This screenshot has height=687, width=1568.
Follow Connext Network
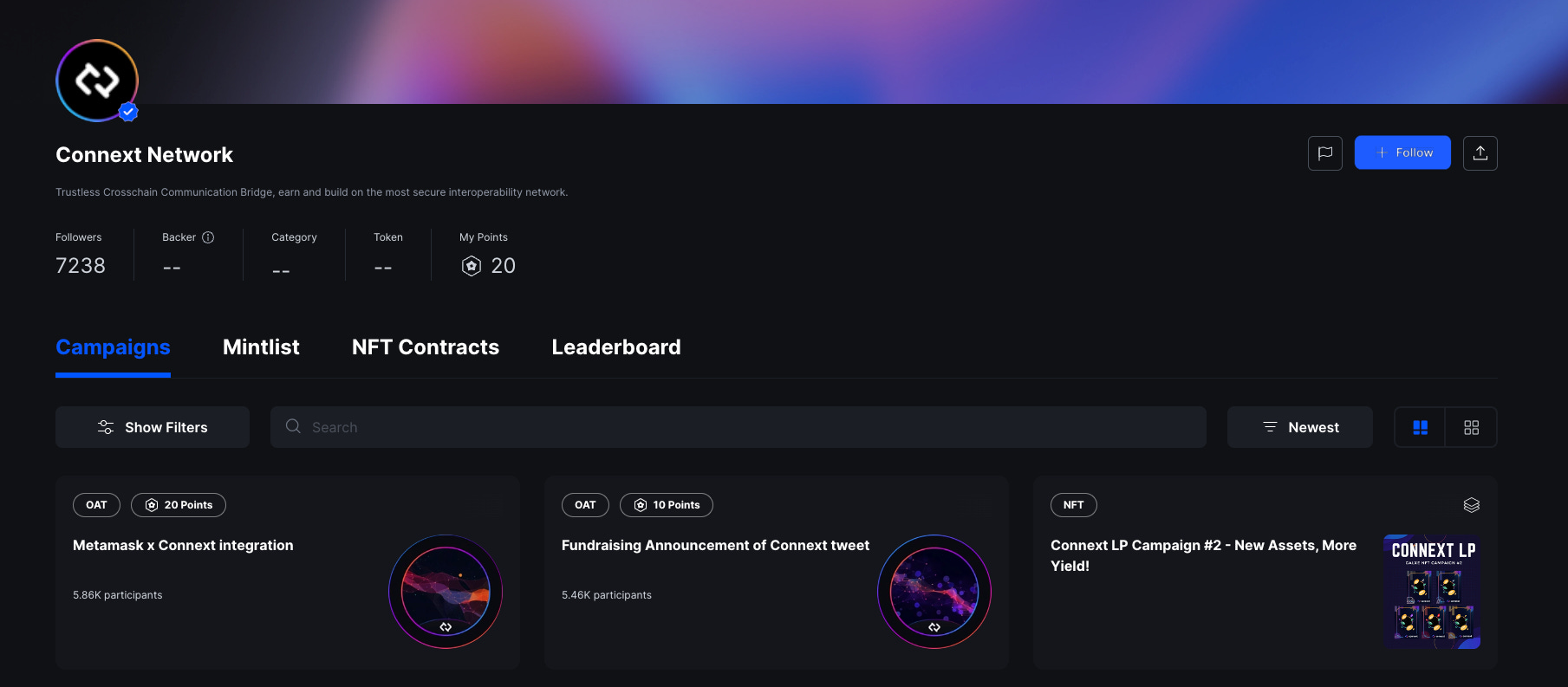(1402, 152)
